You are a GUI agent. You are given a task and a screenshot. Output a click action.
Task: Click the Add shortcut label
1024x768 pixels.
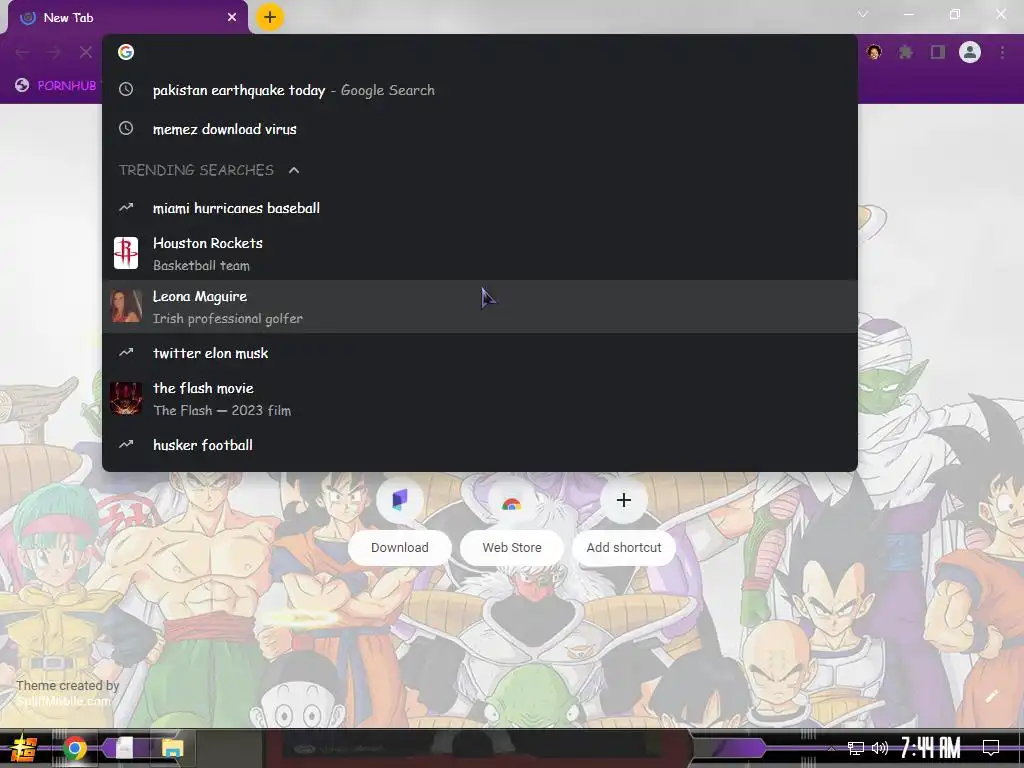pos(624,547)
